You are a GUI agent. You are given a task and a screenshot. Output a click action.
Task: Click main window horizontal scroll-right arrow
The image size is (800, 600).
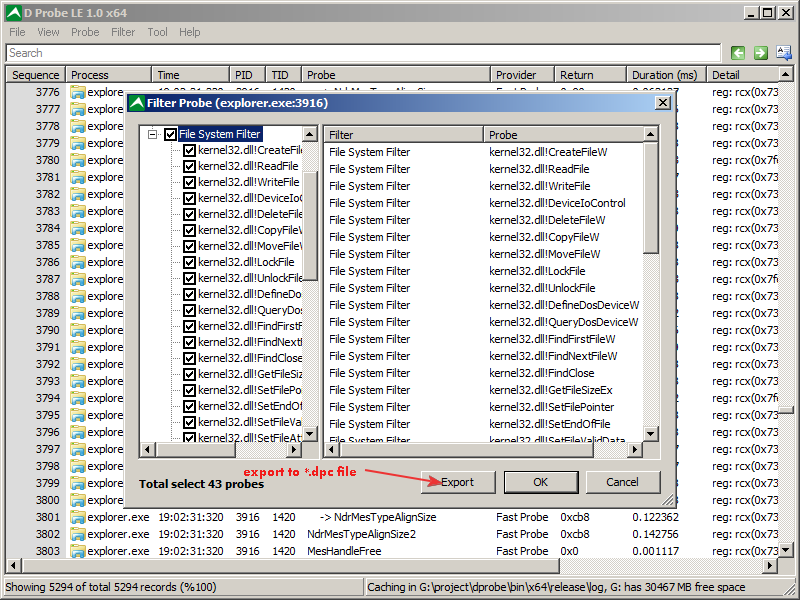[770, 565]
